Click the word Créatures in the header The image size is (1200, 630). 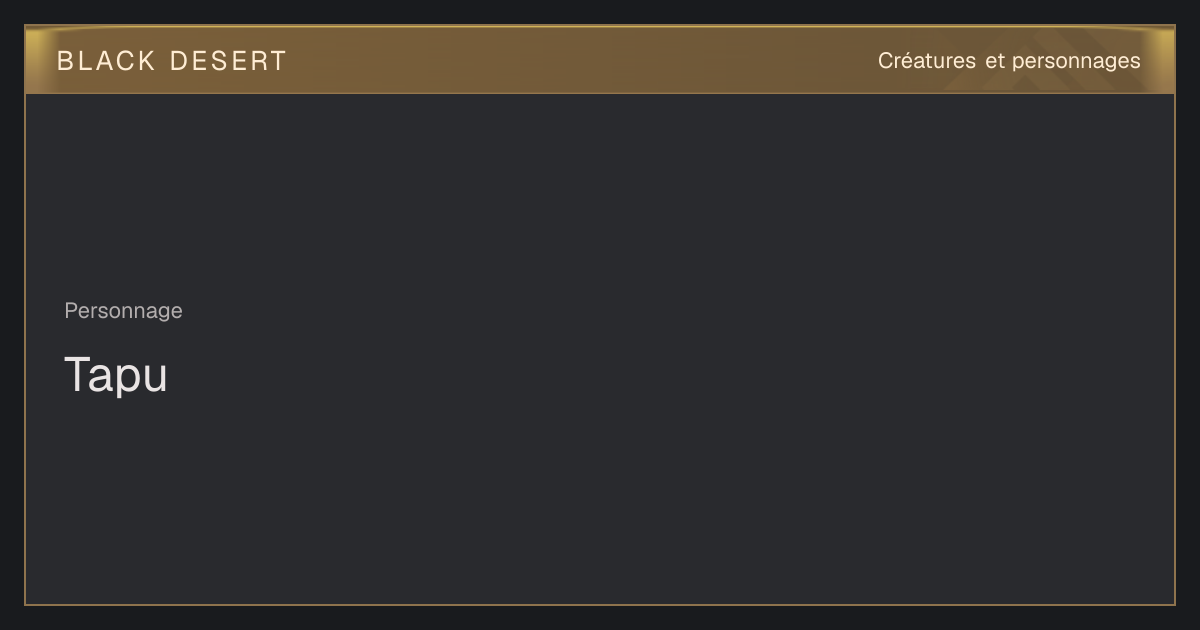pyautogui.click(x=927, y=61)
